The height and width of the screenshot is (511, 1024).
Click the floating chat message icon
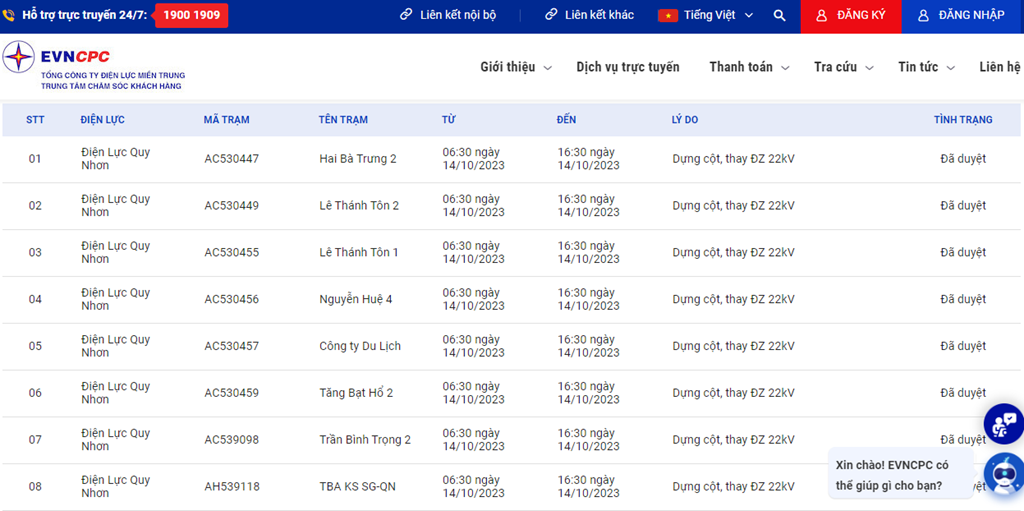1003,423
